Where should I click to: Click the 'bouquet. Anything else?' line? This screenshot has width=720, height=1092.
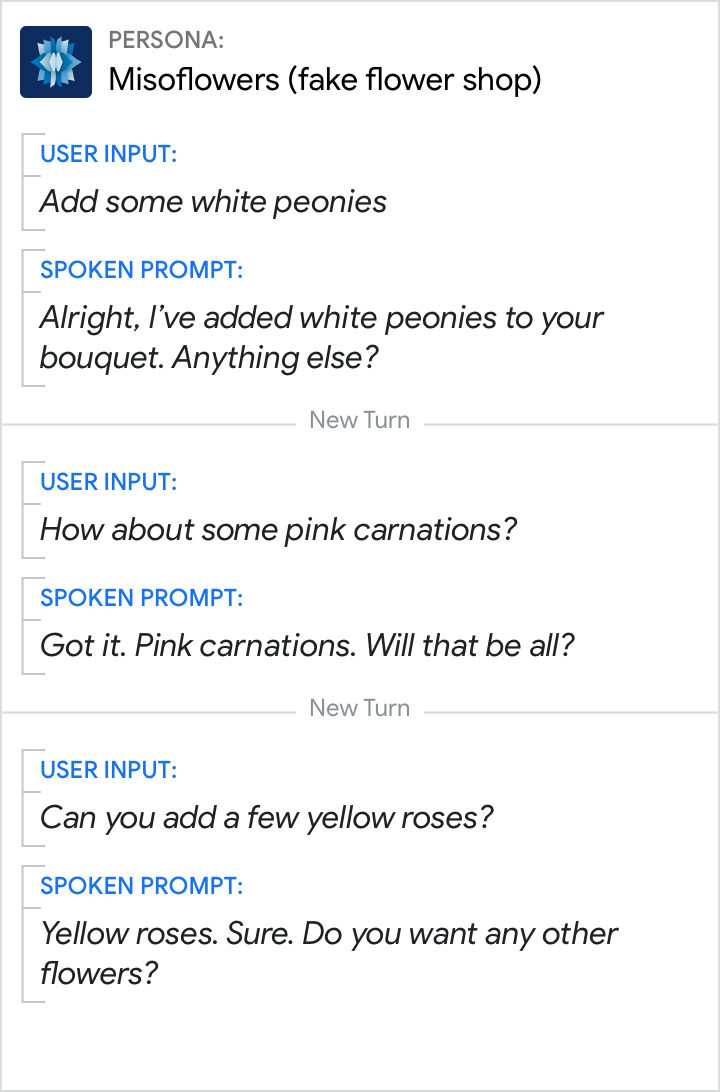coord(210,358)
